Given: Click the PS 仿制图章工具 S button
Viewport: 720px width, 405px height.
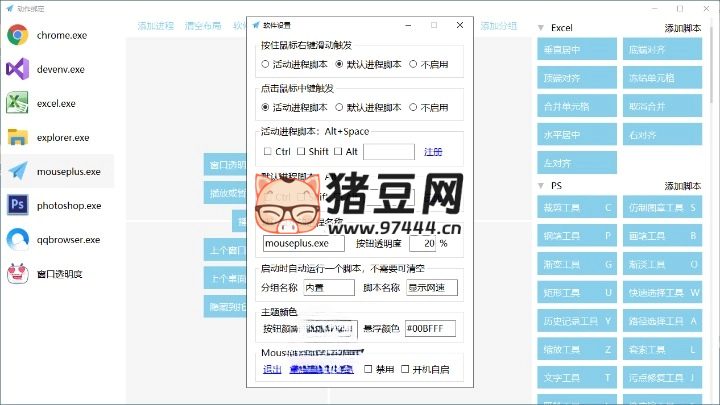Looking at the screenshot, I should (662, 207).
